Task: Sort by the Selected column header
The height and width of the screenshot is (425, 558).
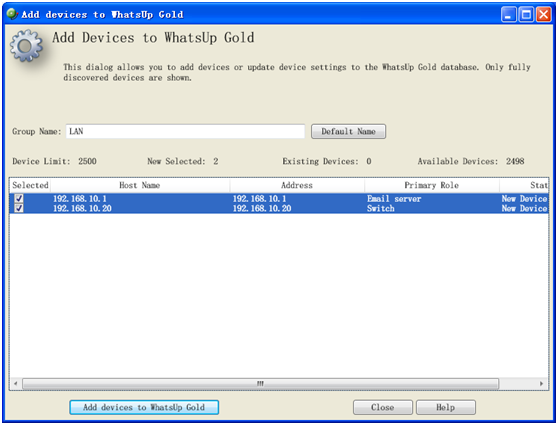Action: point(30,185)
